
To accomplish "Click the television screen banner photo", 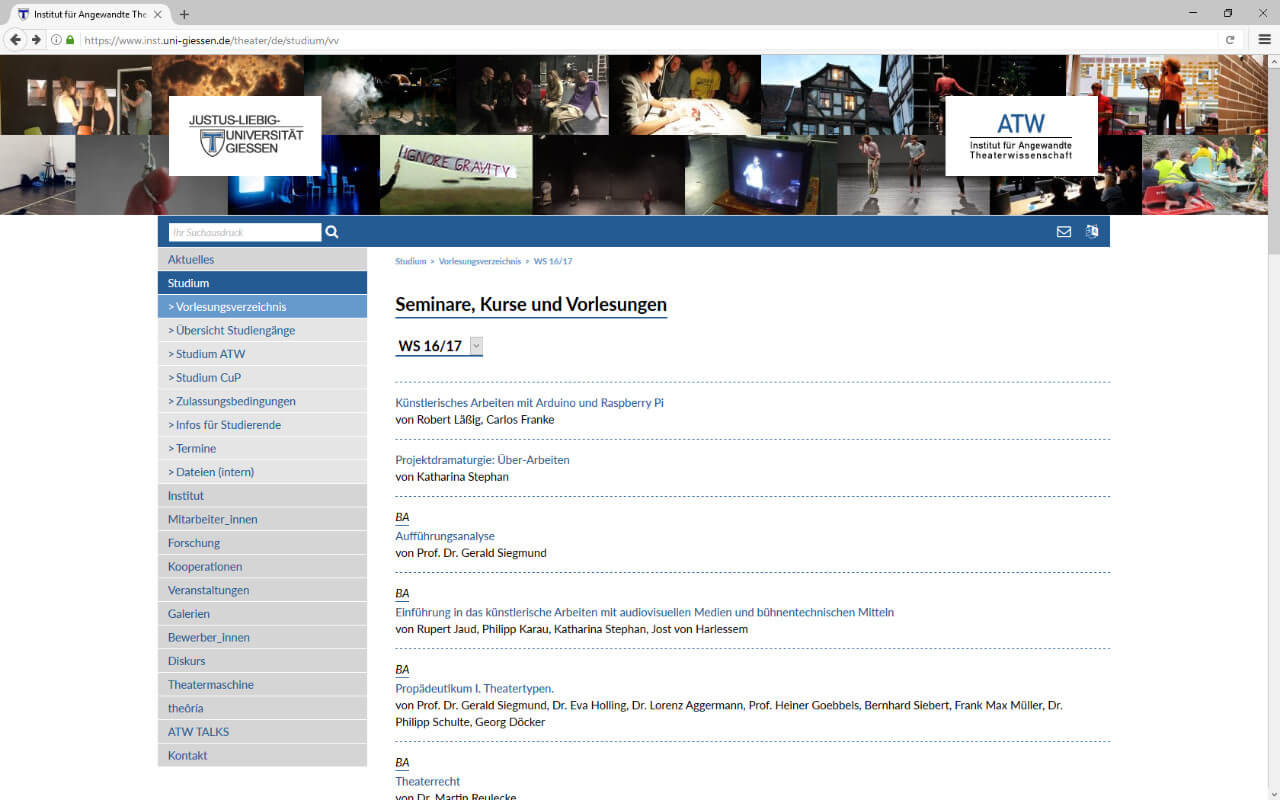I will [761, 174].
